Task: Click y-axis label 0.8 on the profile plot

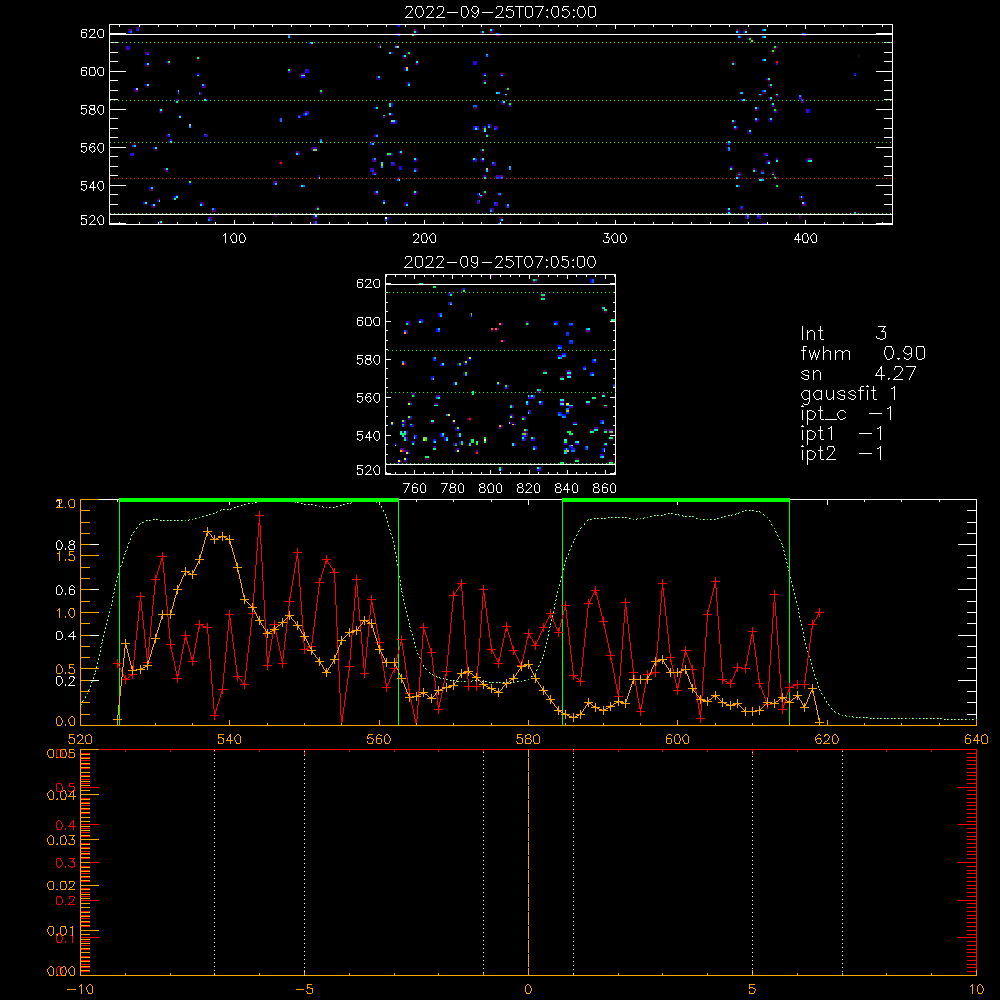Action: [x=66, y=545]
